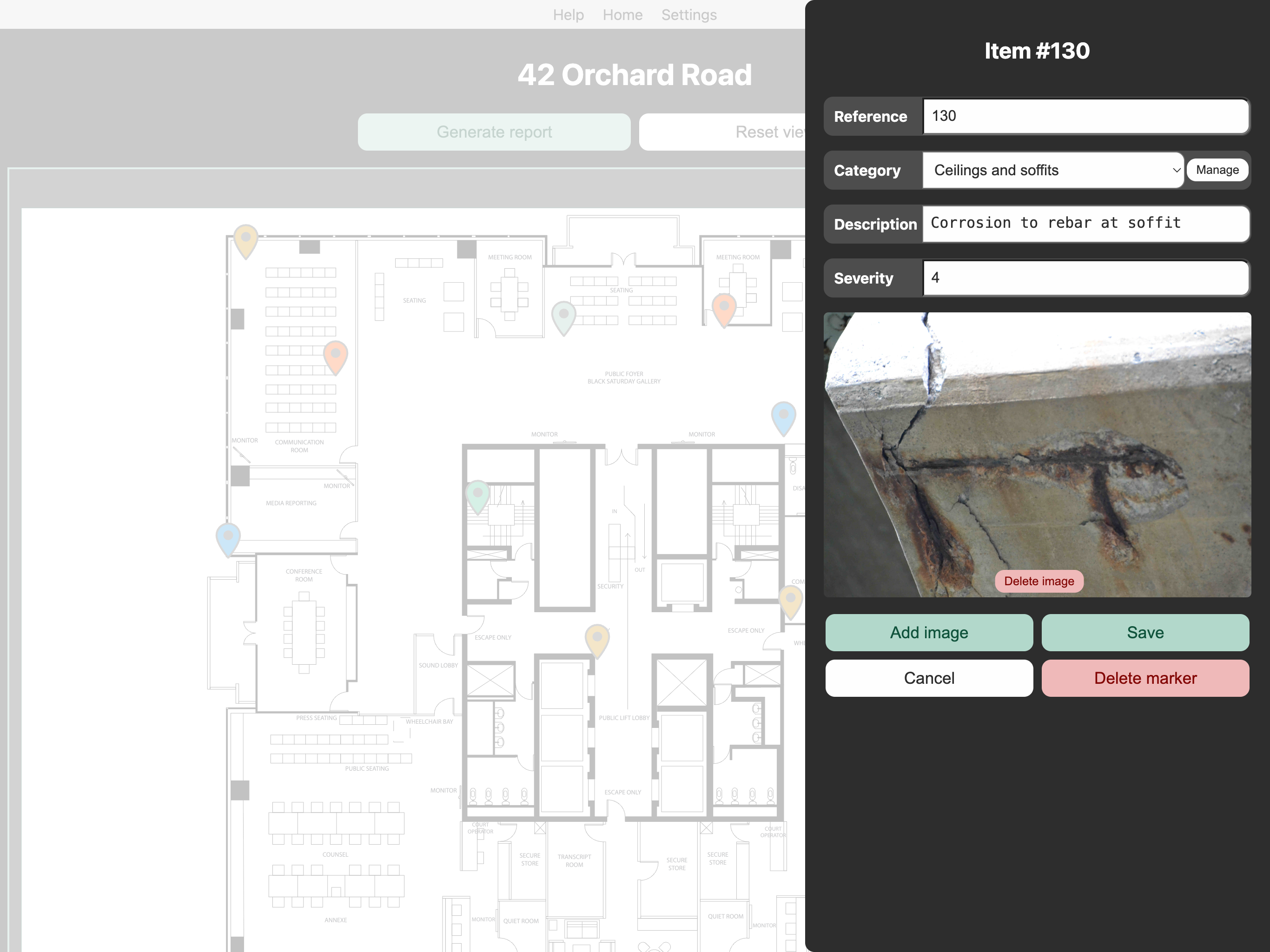This screenshot has height=952, width=1270.
Task: Save the item changes
Action: click(x=1145, y=633)
